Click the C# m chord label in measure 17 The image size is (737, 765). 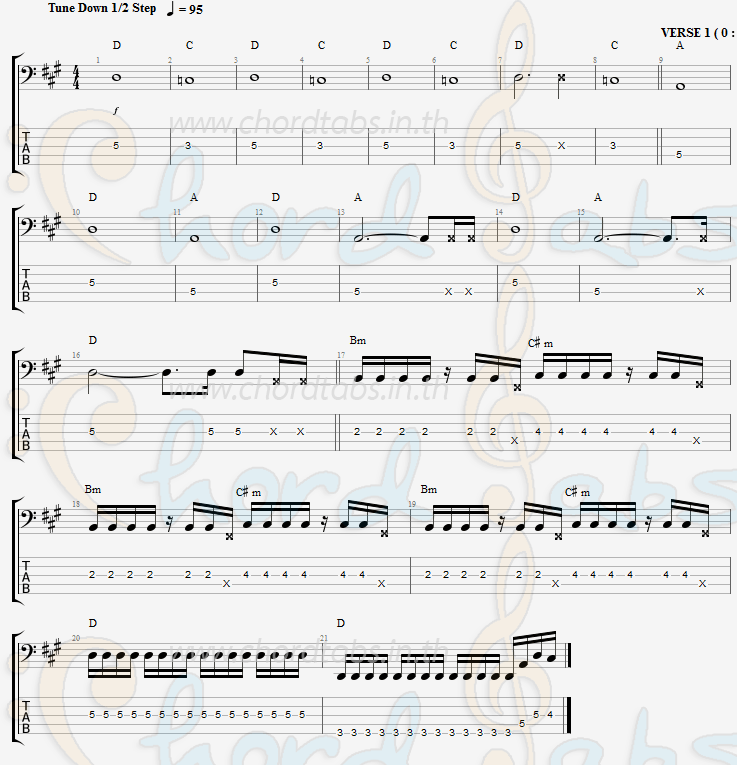coord(540,343)
